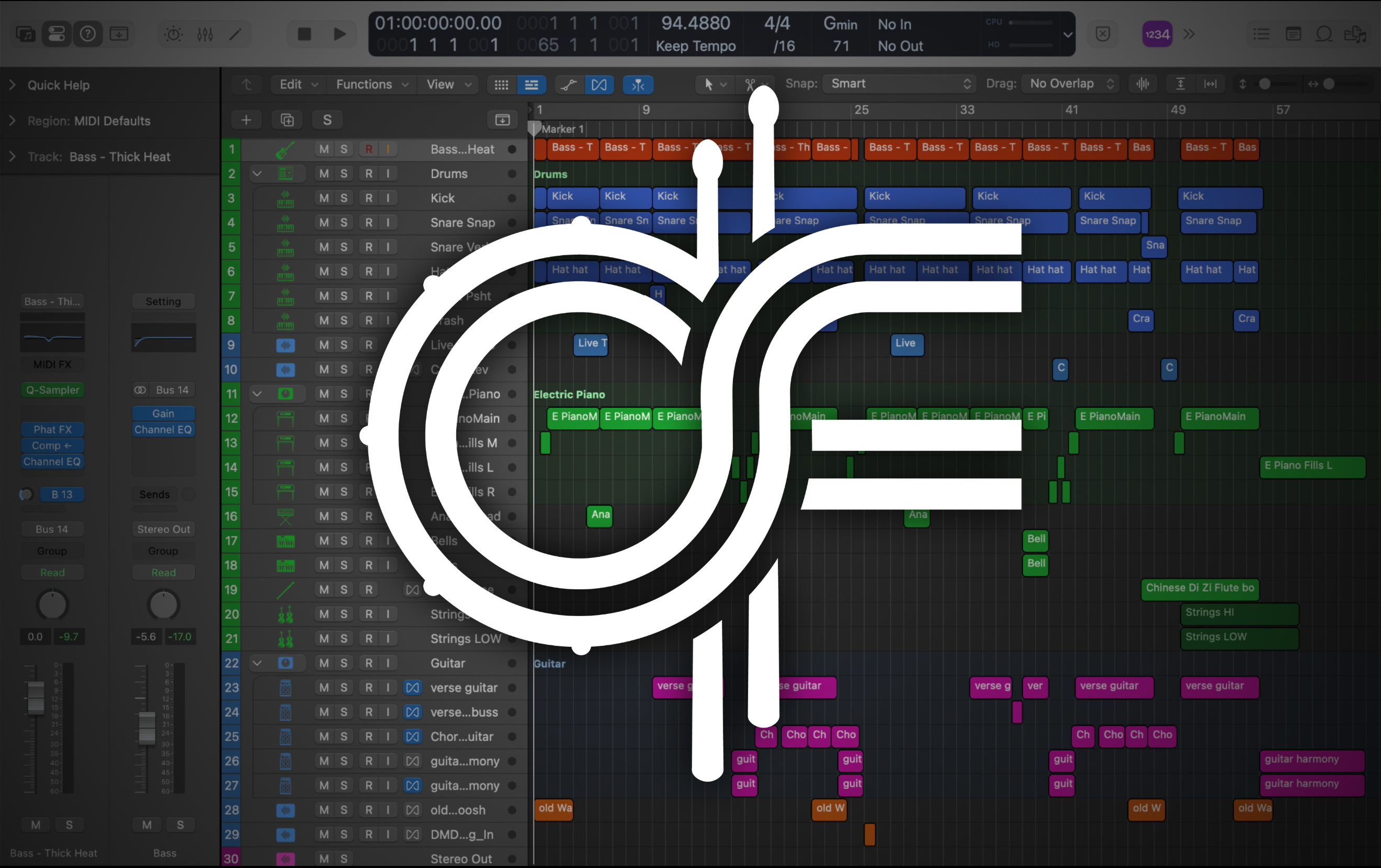Toggle the Library icon in control bar
The height and width of the screenshot is (868, 1381).
click(25, 35)
